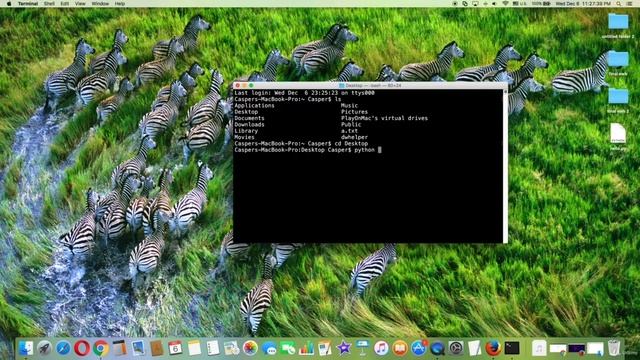Open the Trash in the dock

(x=613, y=348)
